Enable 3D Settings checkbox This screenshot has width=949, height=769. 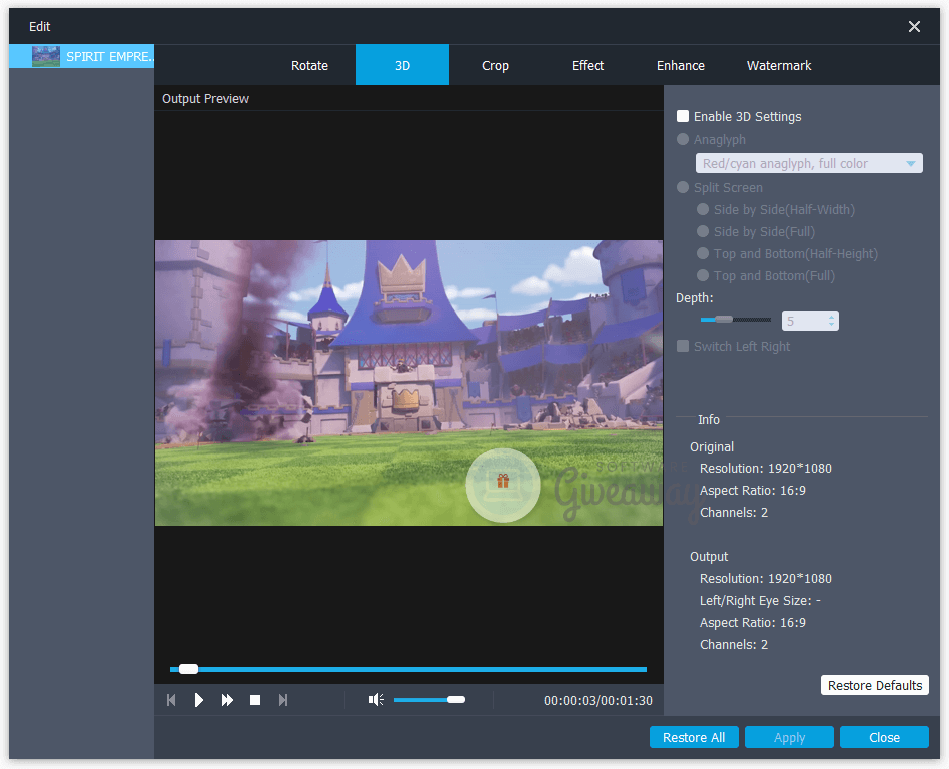pyautogui.click(x=683, y=116)
